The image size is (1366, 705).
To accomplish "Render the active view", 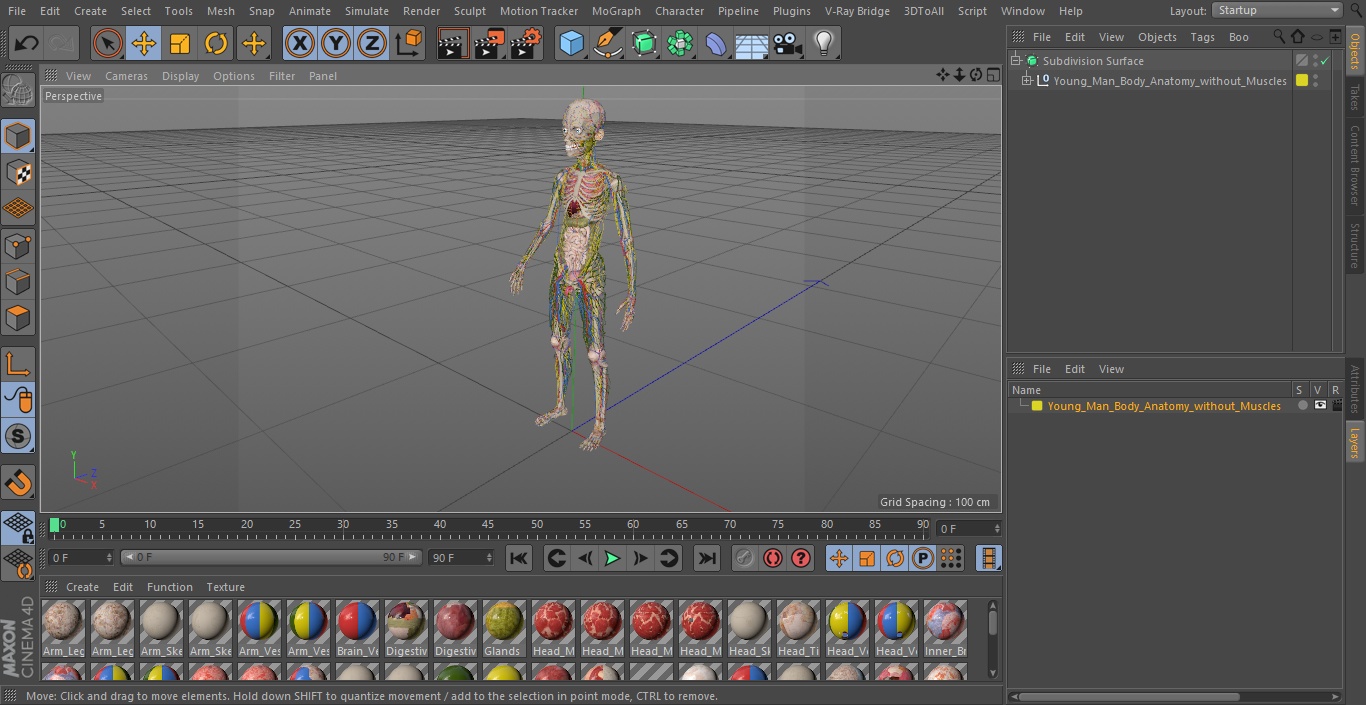I will (x=453, y=43).
